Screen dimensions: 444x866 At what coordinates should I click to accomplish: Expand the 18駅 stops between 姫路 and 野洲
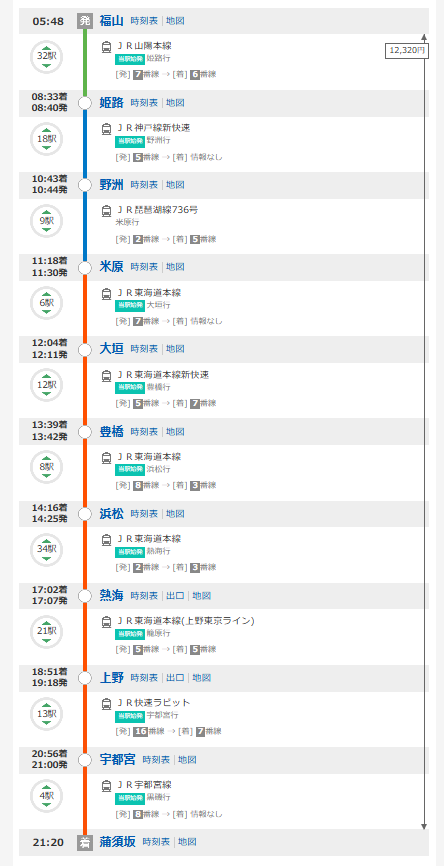coord(46,139)
